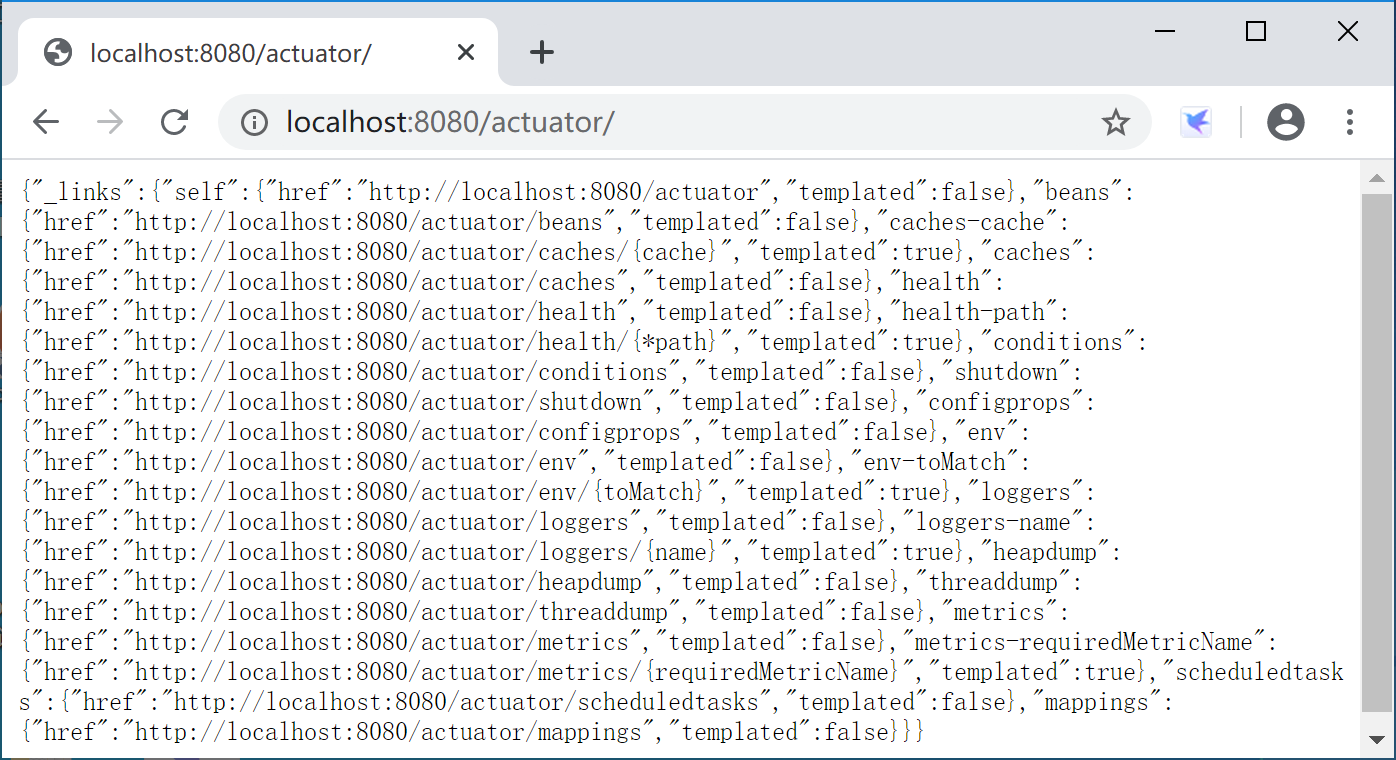Click the forward navigation arrow

[110, 122]
